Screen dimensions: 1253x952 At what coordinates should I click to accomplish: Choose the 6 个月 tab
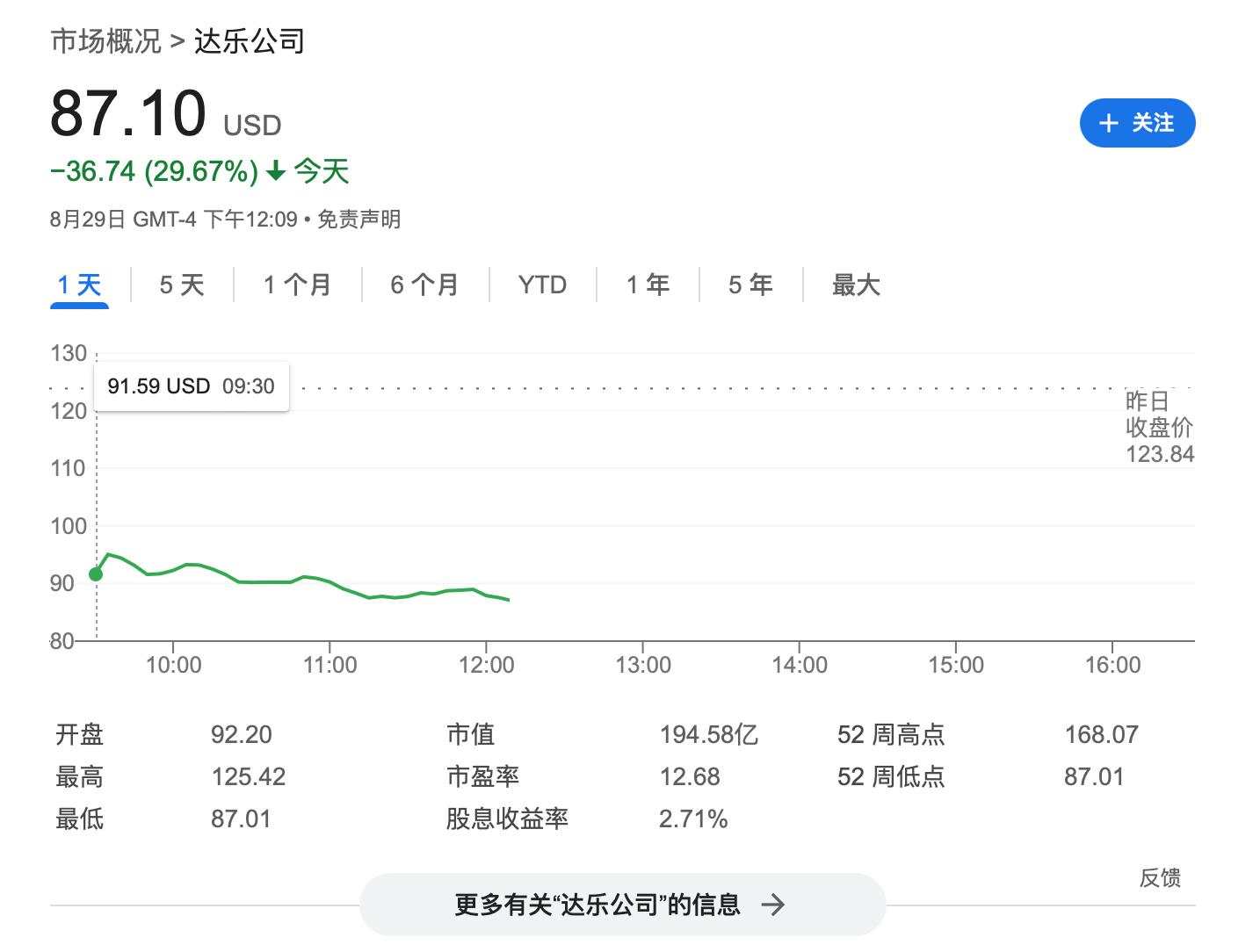pos(425,285)
